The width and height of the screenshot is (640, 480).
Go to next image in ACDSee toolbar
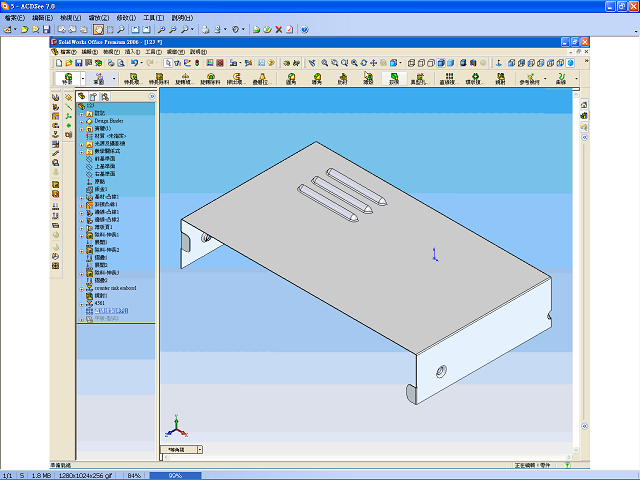pyautogui.click(x=146, y=29)
